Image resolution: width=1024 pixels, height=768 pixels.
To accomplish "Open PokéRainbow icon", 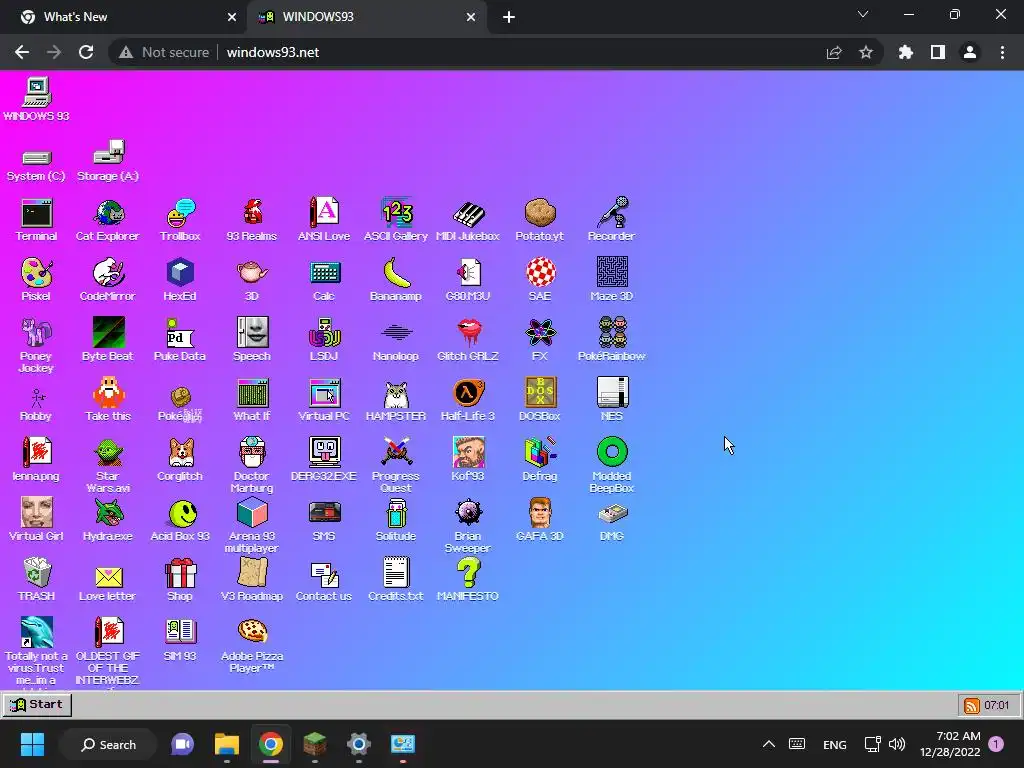I will tap(611, 340).
